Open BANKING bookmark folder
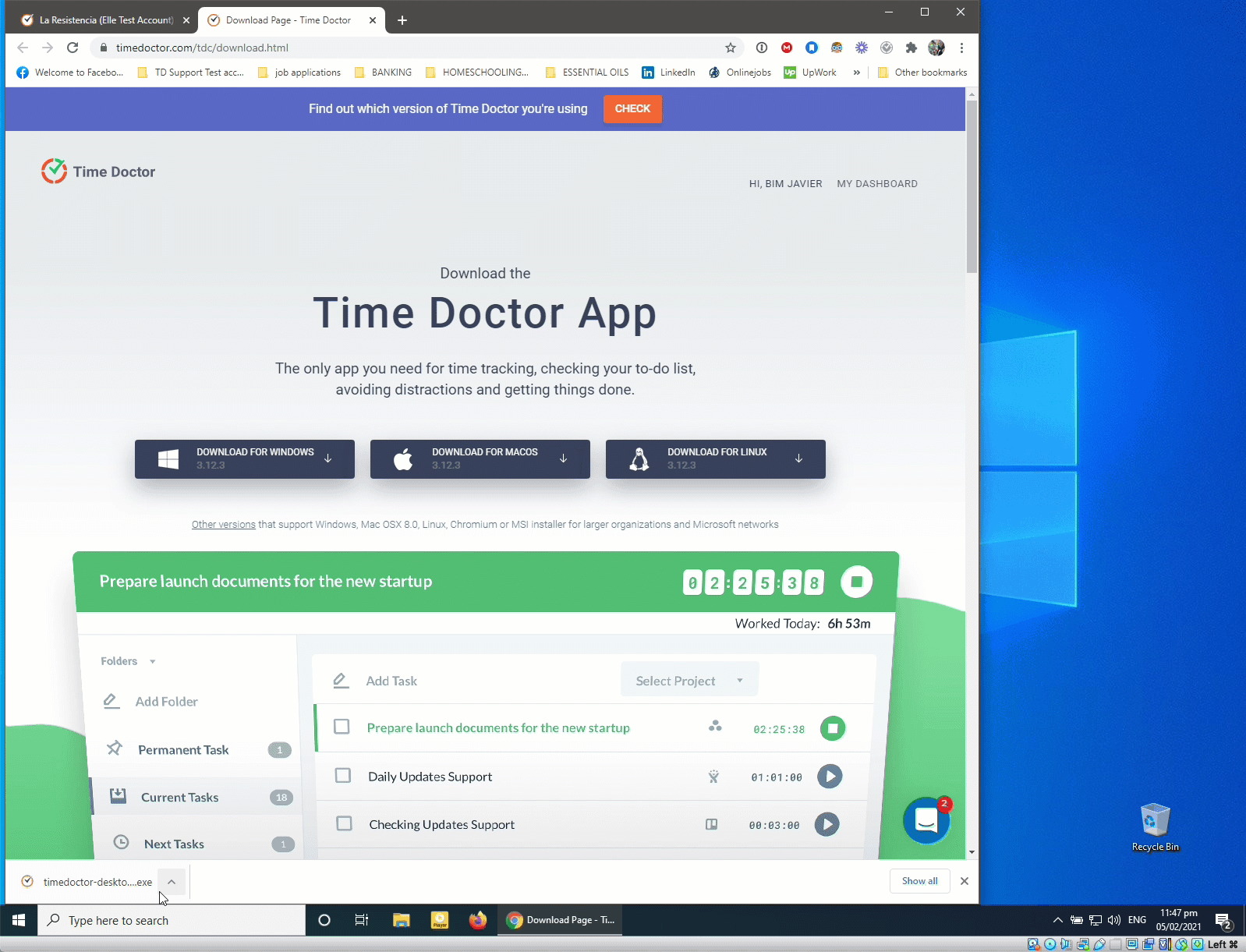 click(x=383, y=73)
